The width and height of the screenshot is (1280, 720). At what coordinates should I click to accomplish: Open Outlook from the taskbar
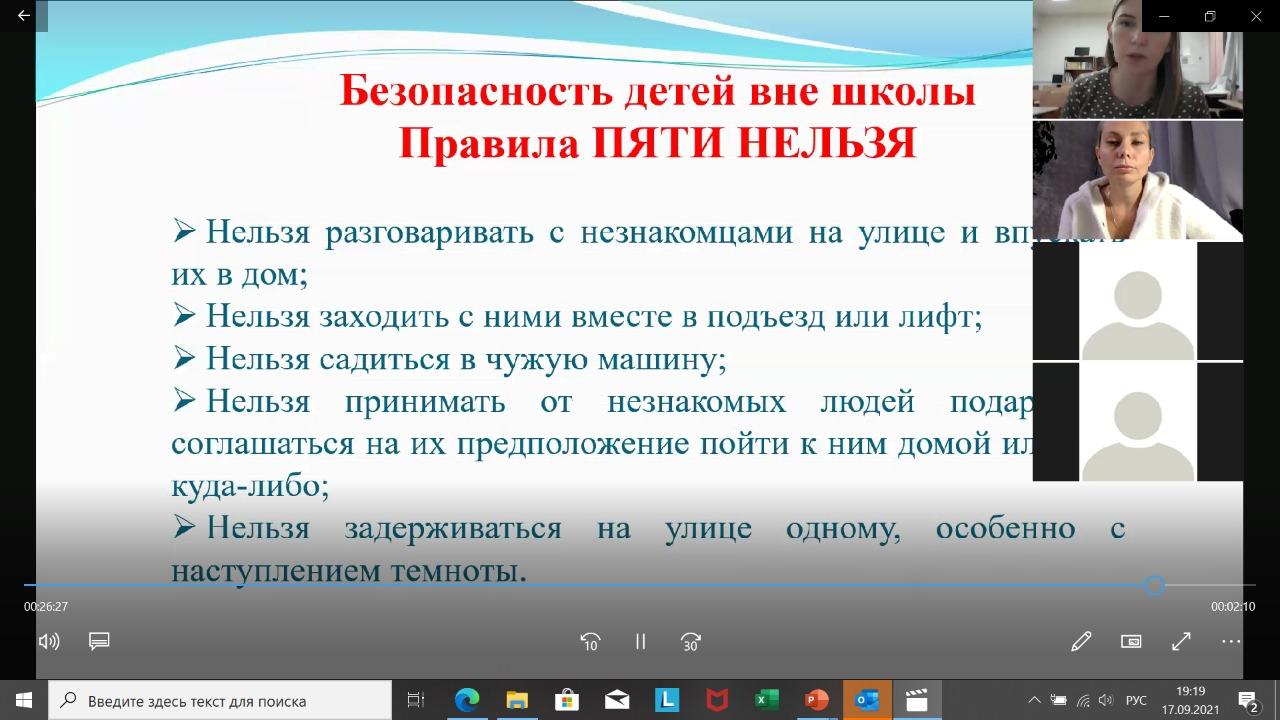[x=867, y=700]
